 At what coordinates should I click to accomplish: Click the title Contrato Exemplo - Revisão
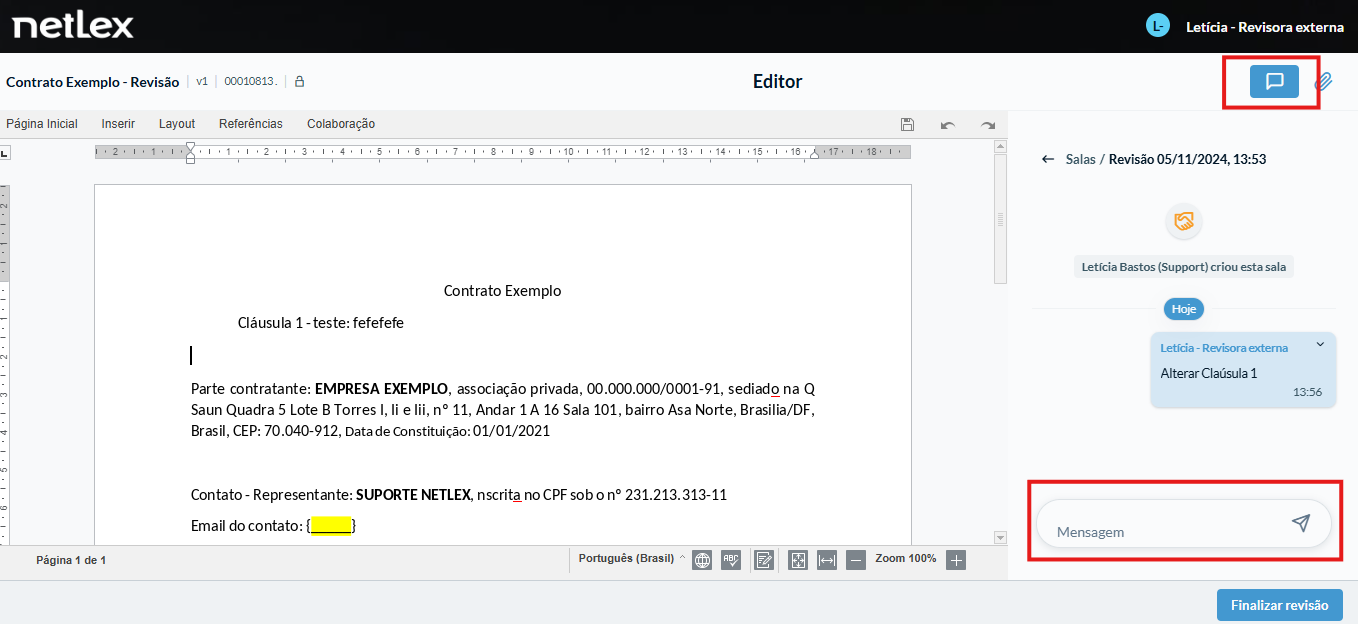pos(93,82)
